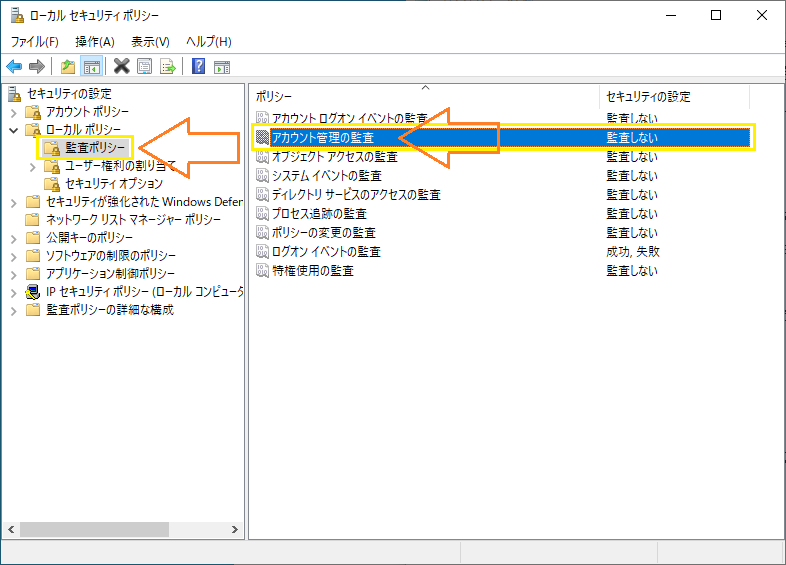
Task: Select the 特権使用の監査 policy
Action: tap(313, 271)
